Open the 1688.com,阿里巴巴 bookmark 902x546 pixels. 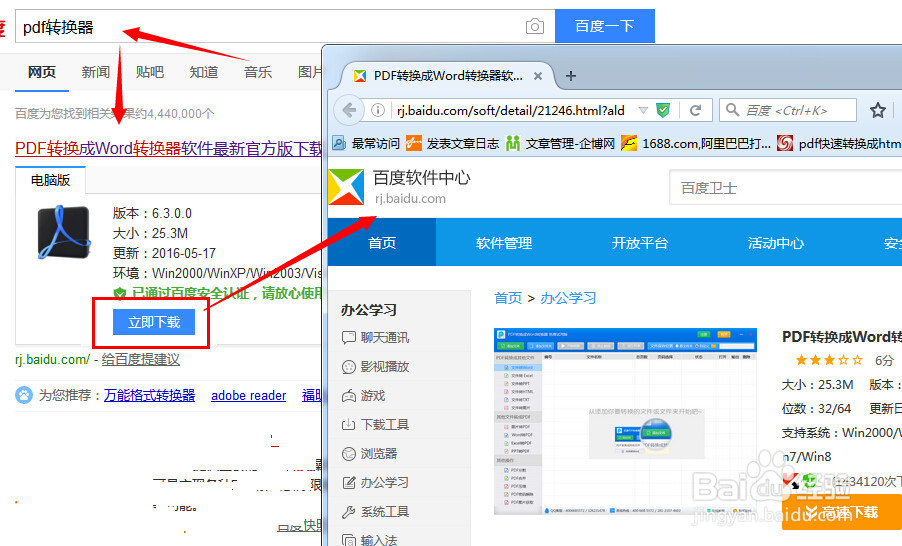696,143
